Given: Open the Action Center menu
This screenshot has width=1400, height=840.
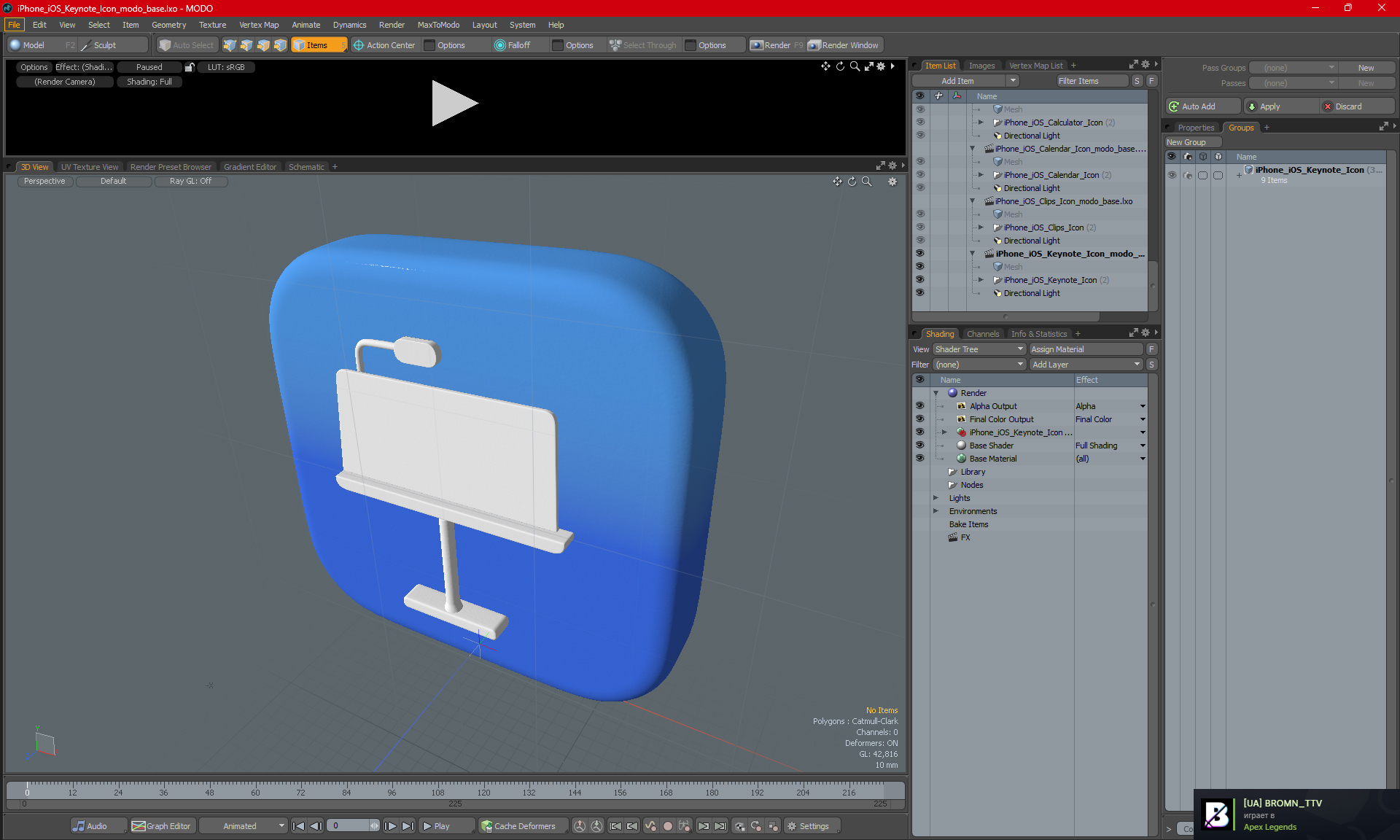Looking at the screenshot, I should point(384,45).
